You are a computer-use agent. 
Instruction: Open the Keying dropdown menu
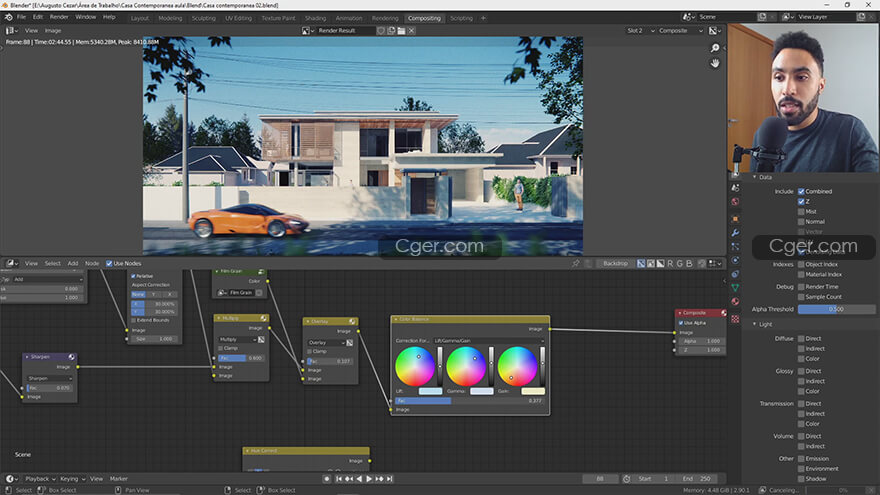(72, 479)
